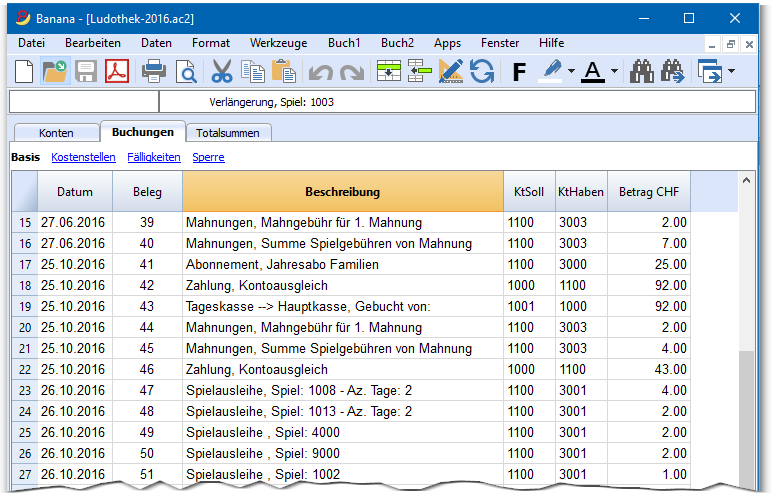This screenshot has height=502, width=771.
Task: Click the KtHaben column header
Action: [581, 192]
